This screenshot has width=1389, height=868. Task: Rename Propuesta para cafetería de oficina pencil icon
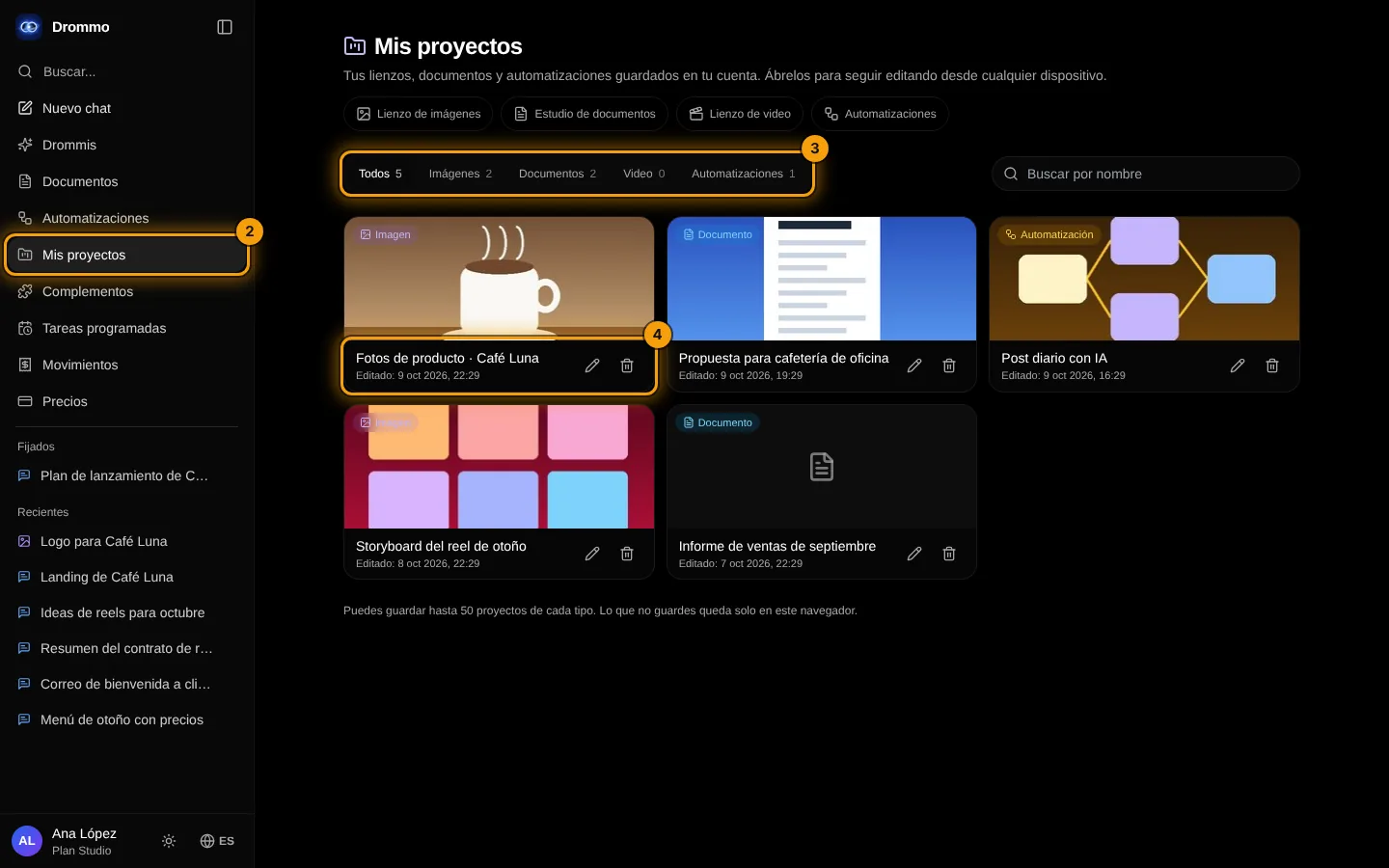pyautogui.click(x=914, y=366)
